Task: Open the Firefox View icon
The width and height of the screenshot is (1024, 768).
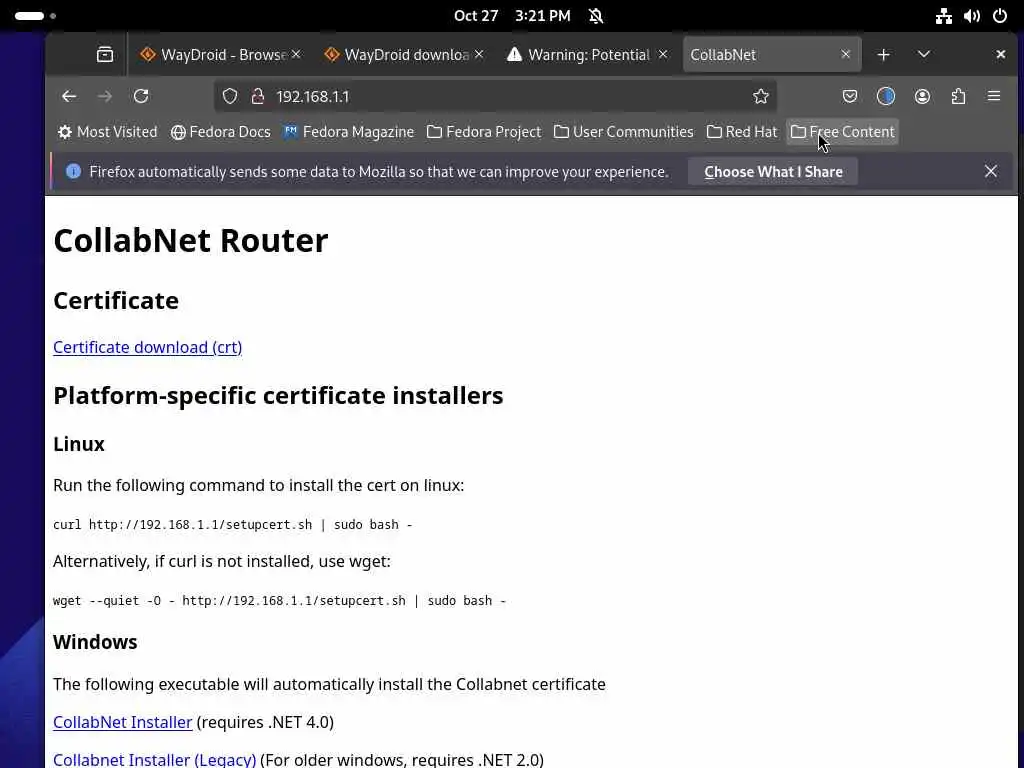Action: point(104,55)
